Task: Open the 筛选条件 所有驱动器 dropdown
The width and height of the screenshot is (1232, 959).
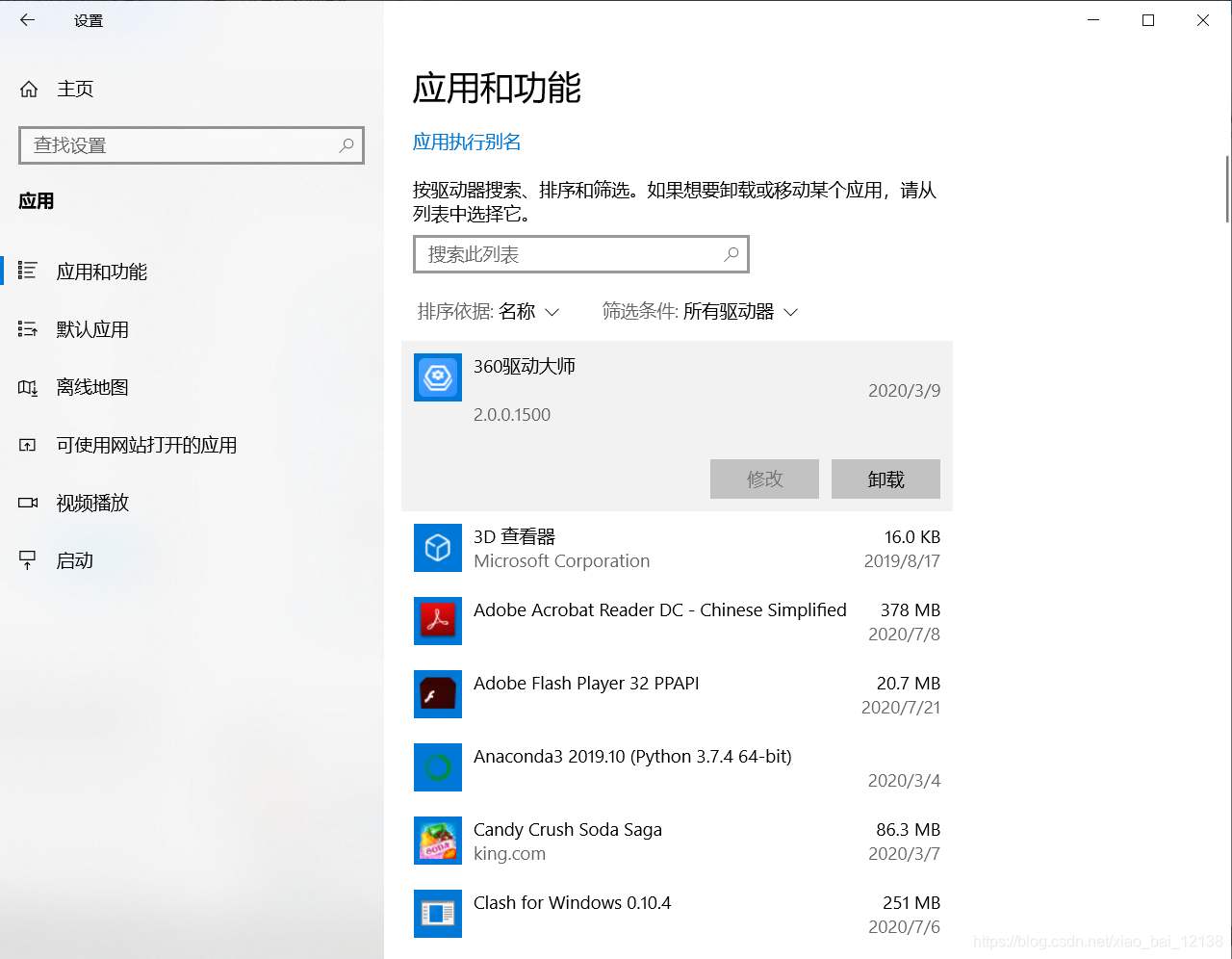Action: click(700, 312)
